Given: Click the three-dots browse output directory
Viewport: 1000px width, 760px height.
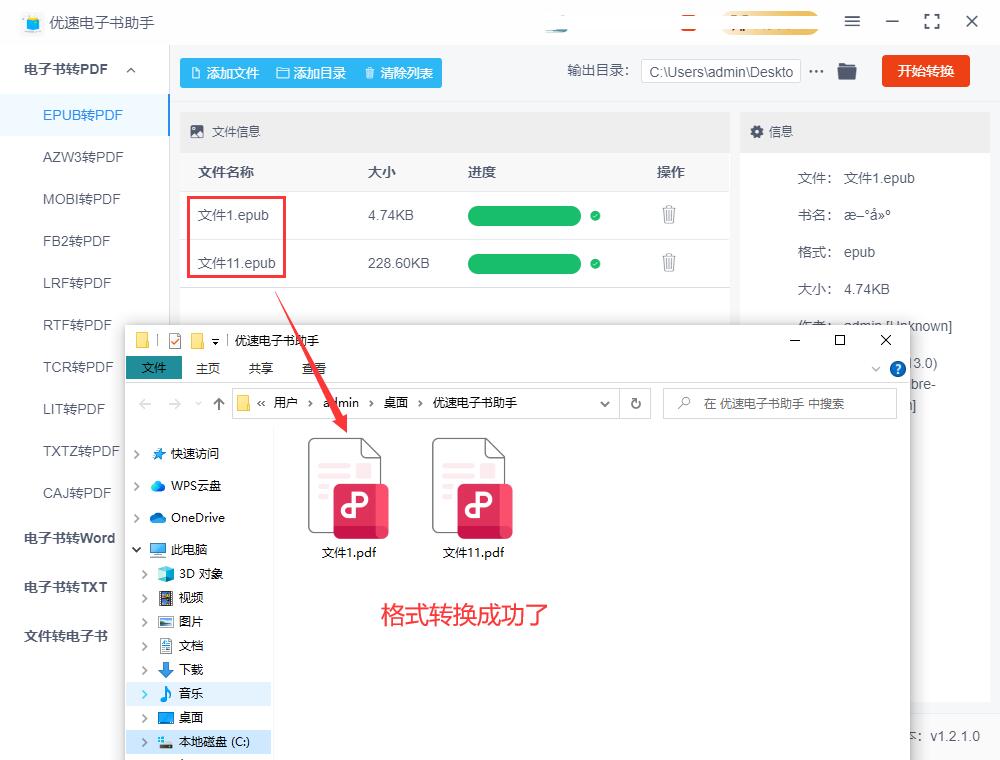Looking at the screenshot, I should click(x=816, y=71).
